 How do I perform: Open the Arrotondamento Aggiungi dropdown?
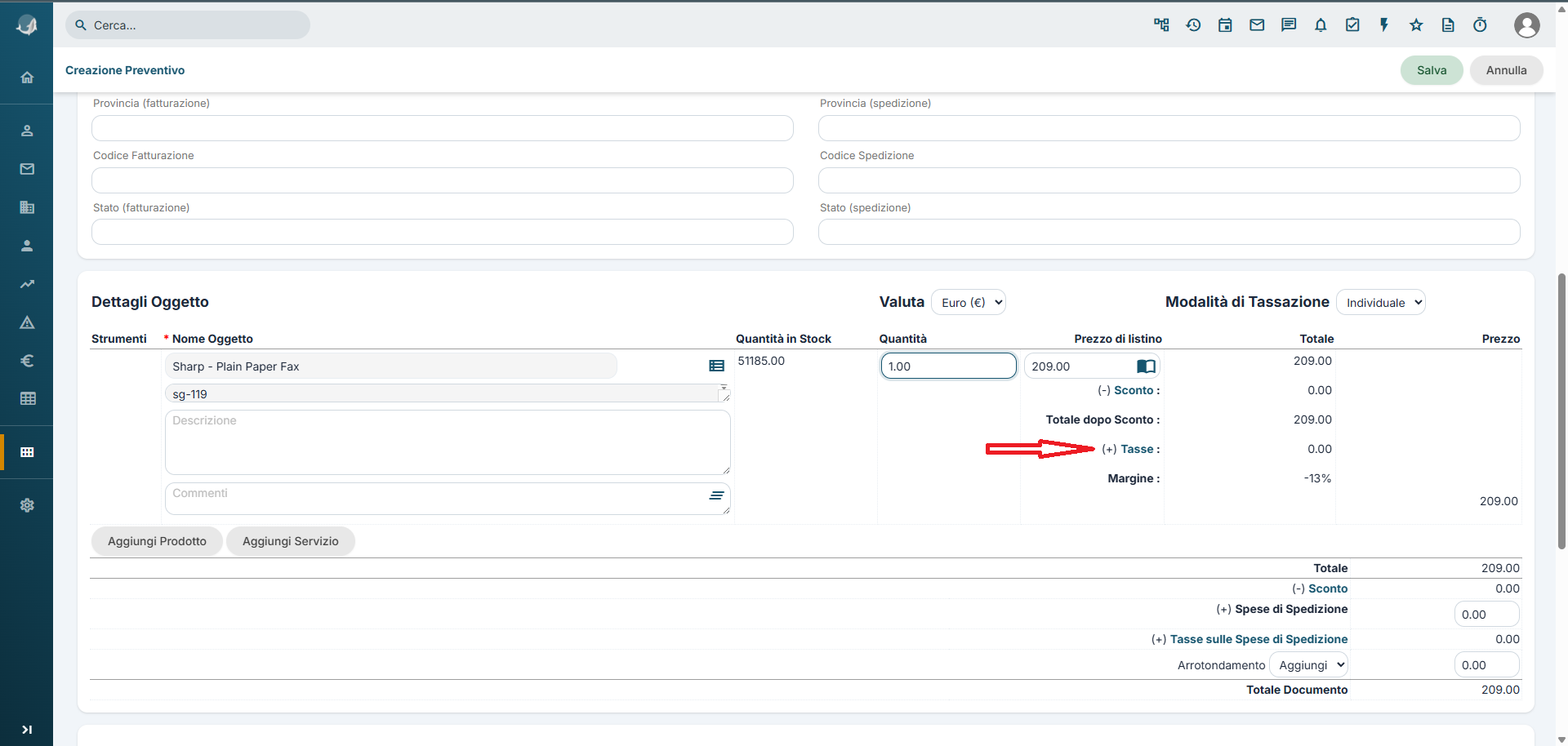[1308, 665]
